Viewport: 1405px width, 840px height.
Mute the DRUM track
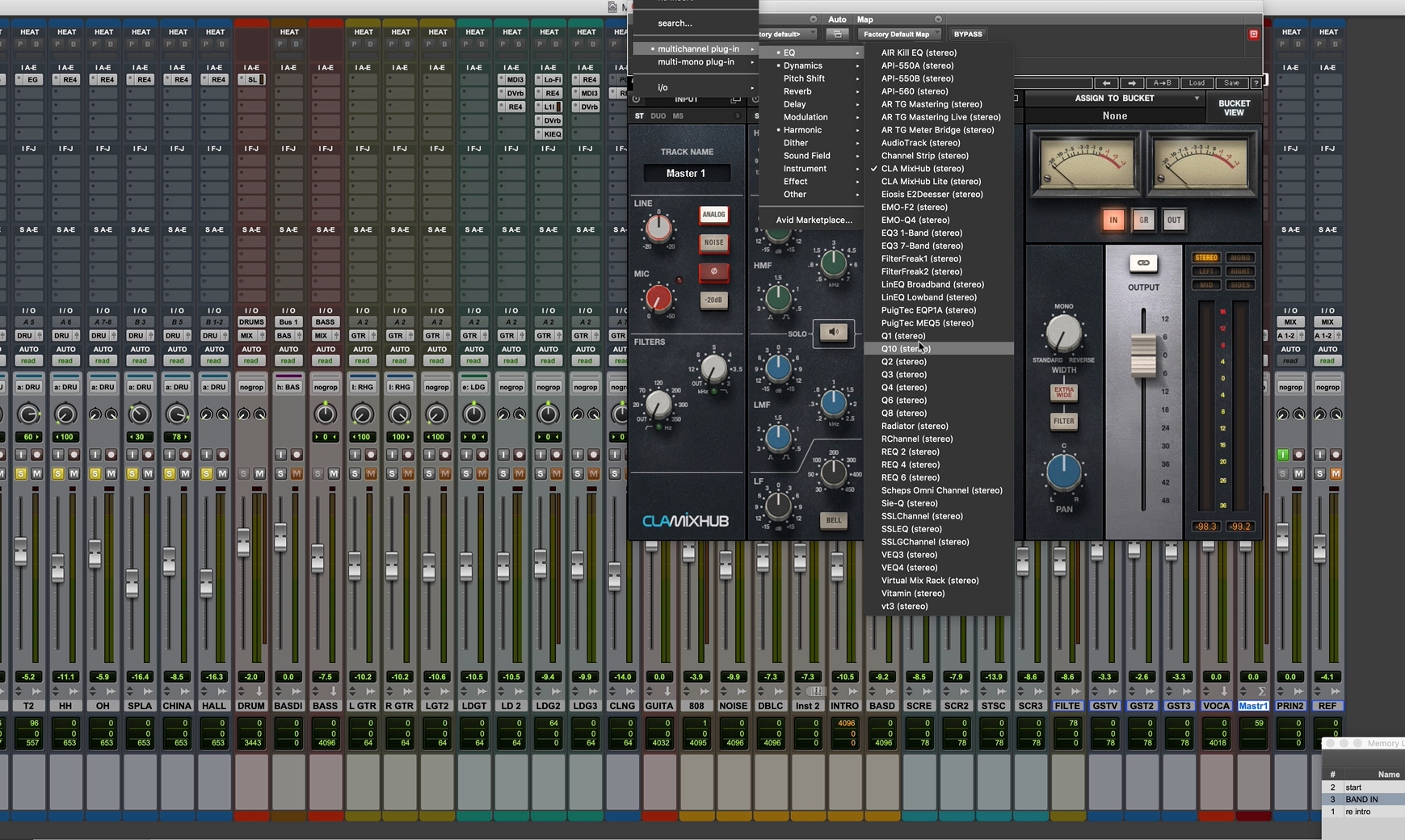click(x=259, y=473)
